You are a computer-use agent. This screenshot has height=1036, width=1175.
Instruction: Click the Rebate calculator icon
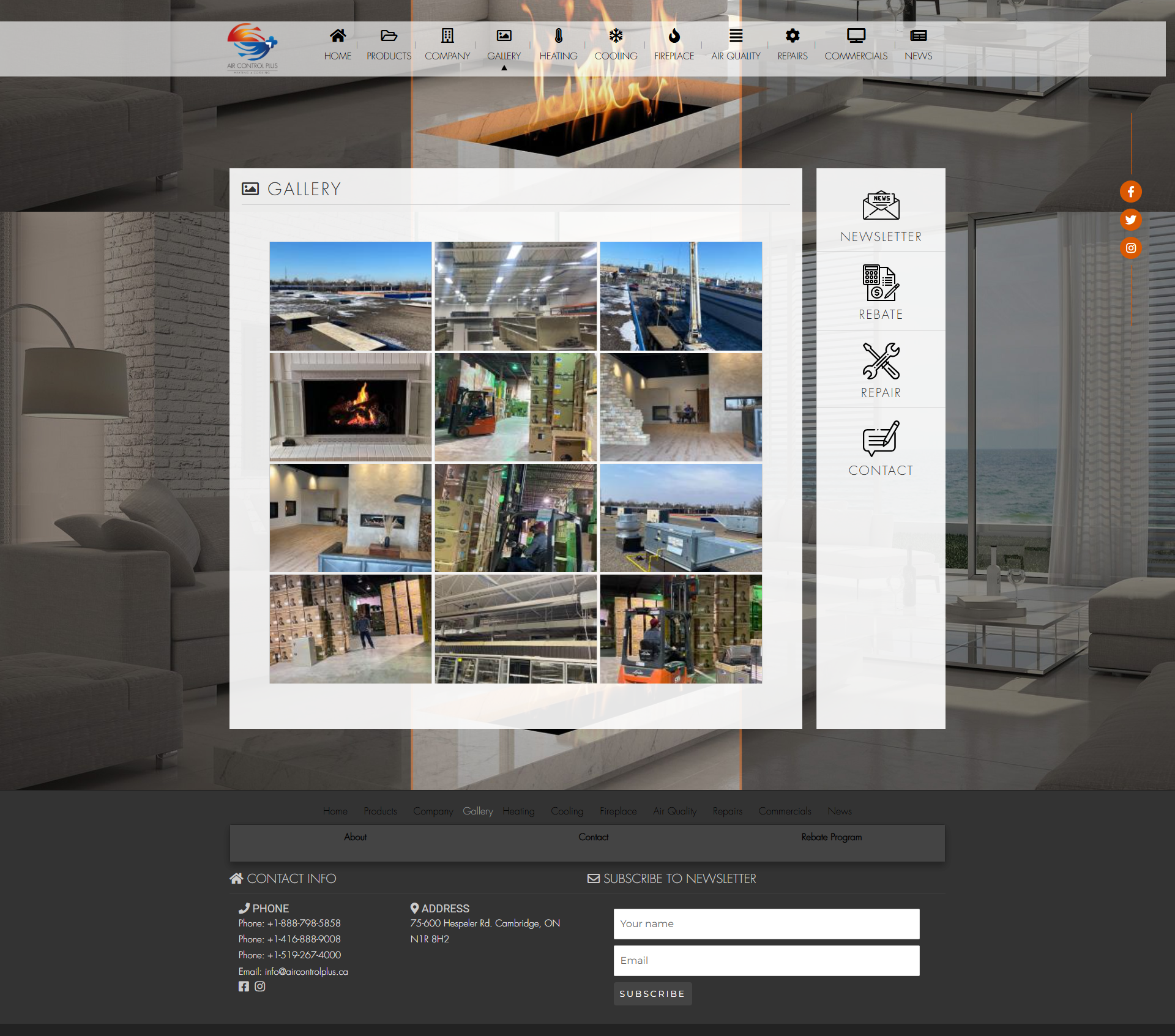(880, 283)
